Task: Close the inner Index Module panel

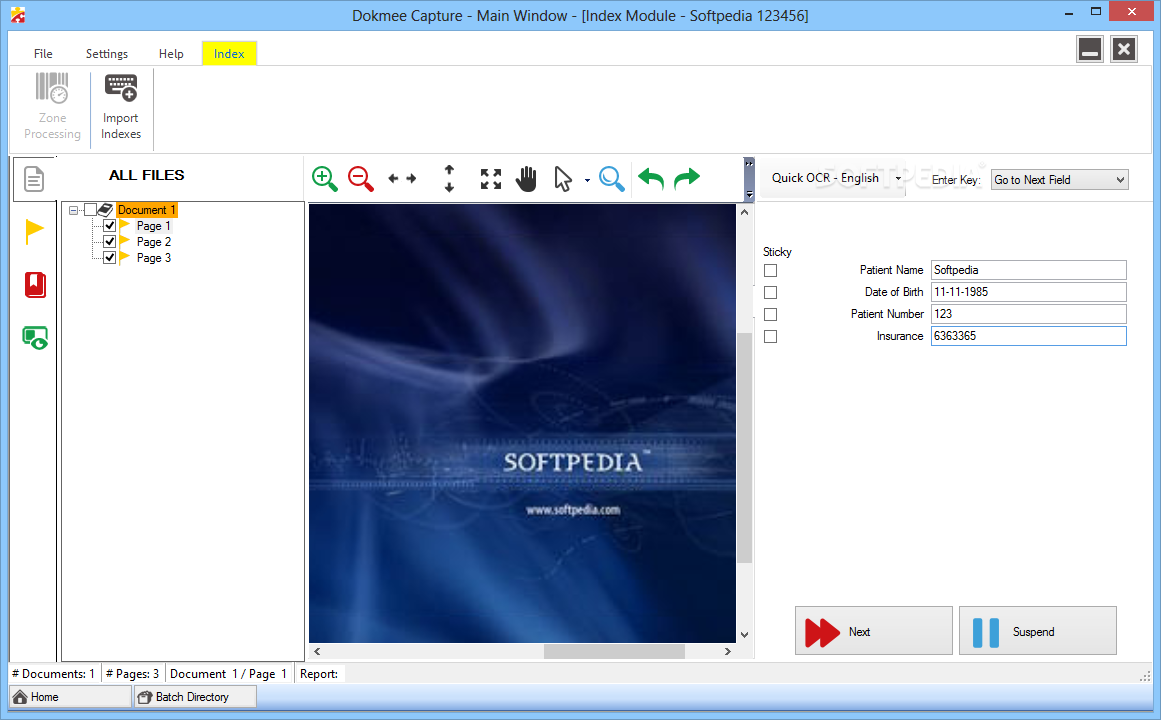Action: pyautogui.click(x=1124, y=50)
